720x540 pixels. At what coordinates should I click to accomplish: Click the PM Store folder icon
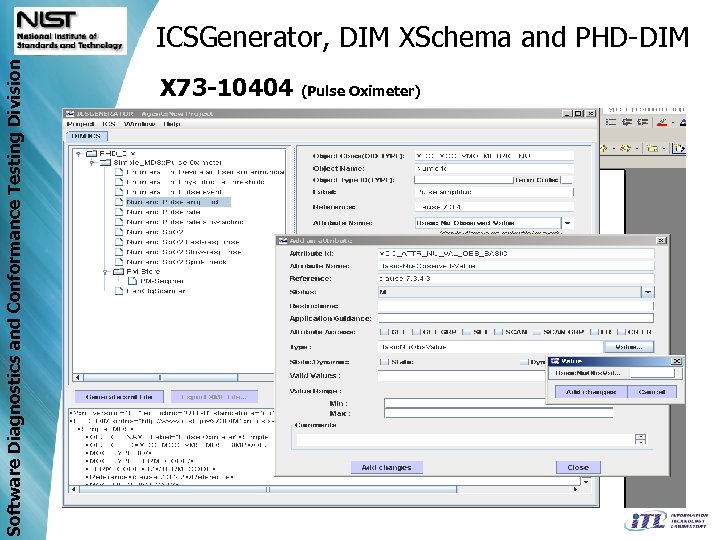tap(118, 271)
